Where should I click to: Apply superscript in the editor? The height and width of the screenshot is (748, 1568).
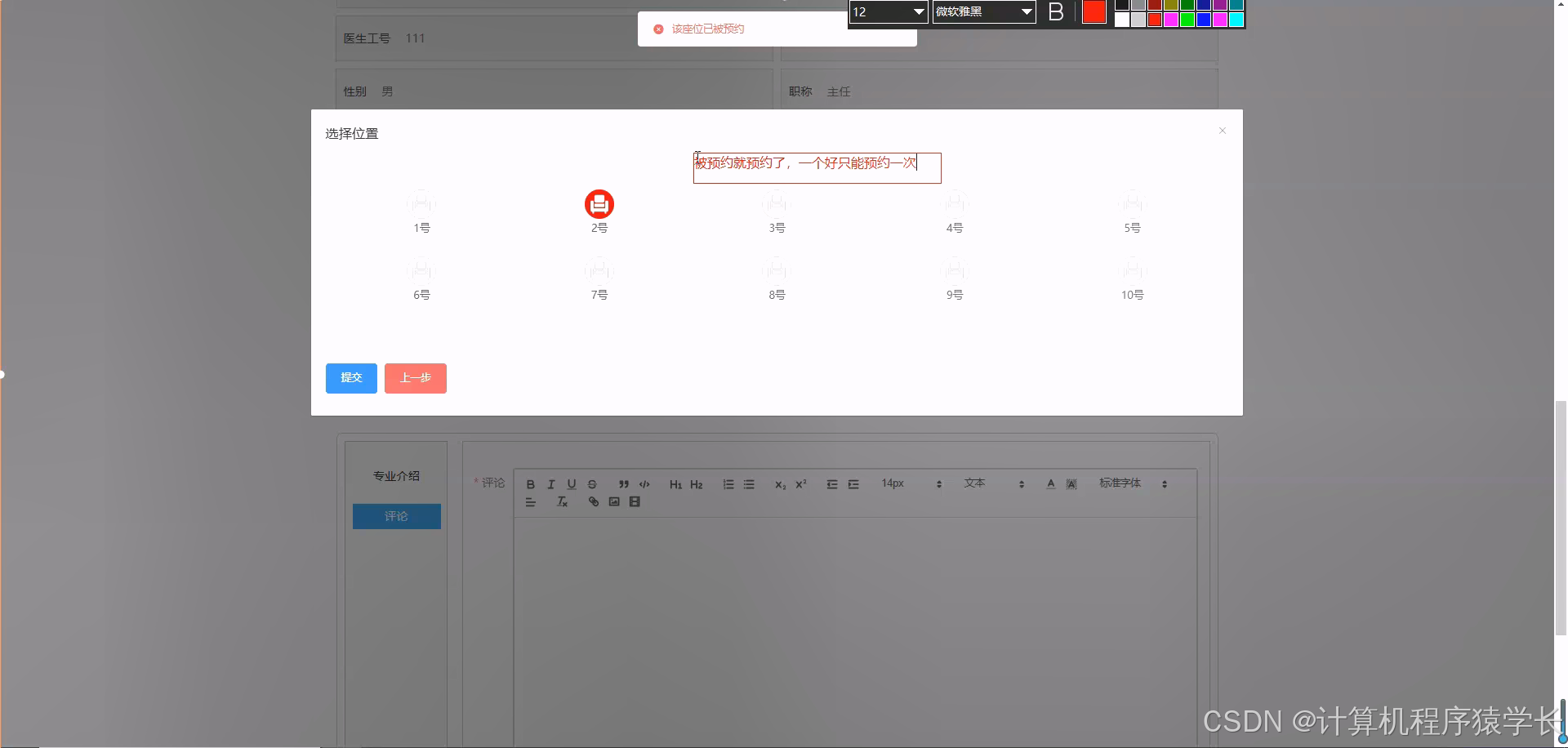801,484
